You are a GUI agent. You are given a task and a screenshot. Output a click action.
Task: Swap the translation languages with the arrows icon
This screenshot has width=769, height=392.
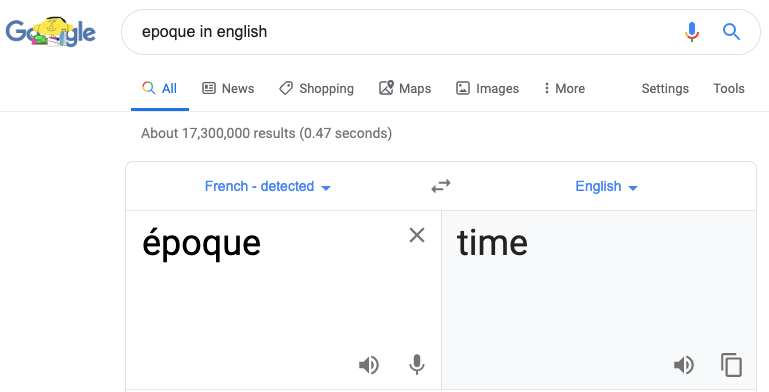pos(440,186)
